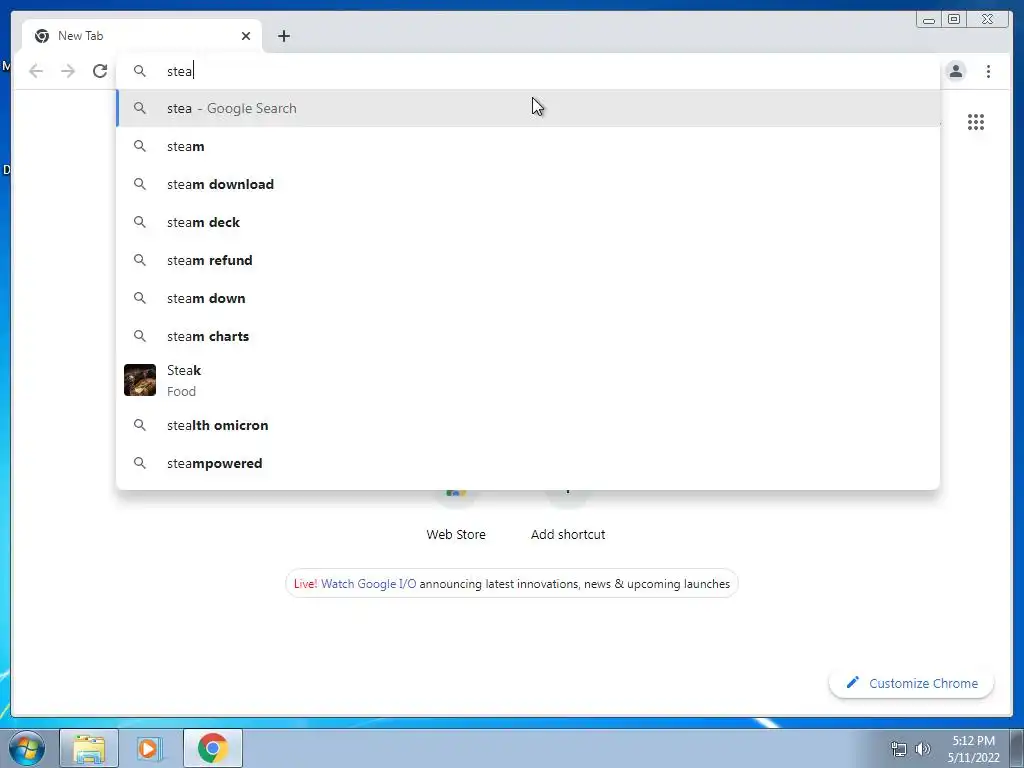
Task: Choose 'stea - Google Search' suggestion
Action: [x=528, y=108]
